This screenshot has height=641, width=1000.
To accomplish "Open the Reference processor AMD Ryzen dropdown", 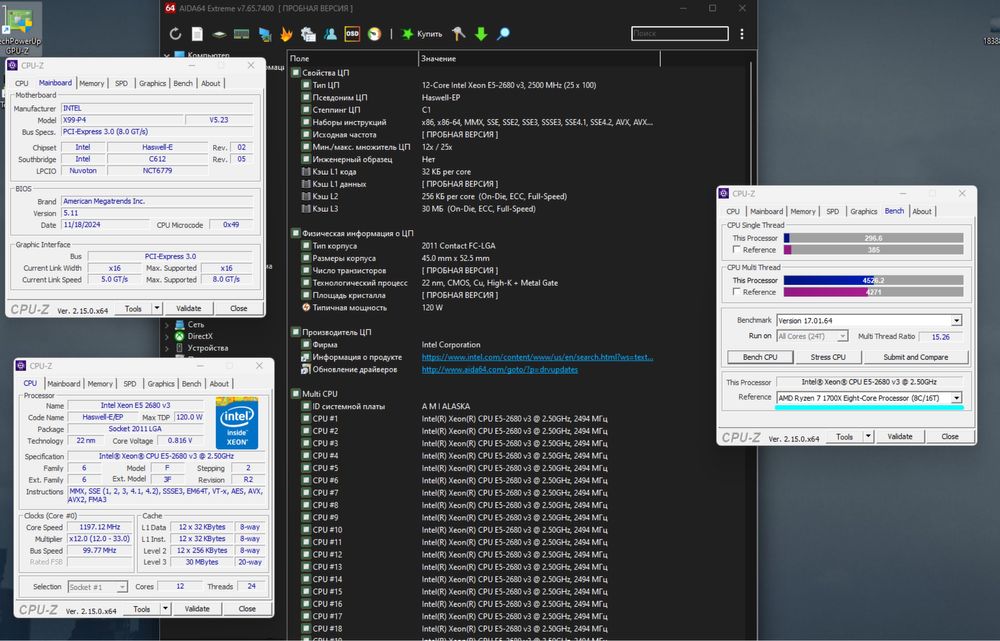I will [957, 398].
